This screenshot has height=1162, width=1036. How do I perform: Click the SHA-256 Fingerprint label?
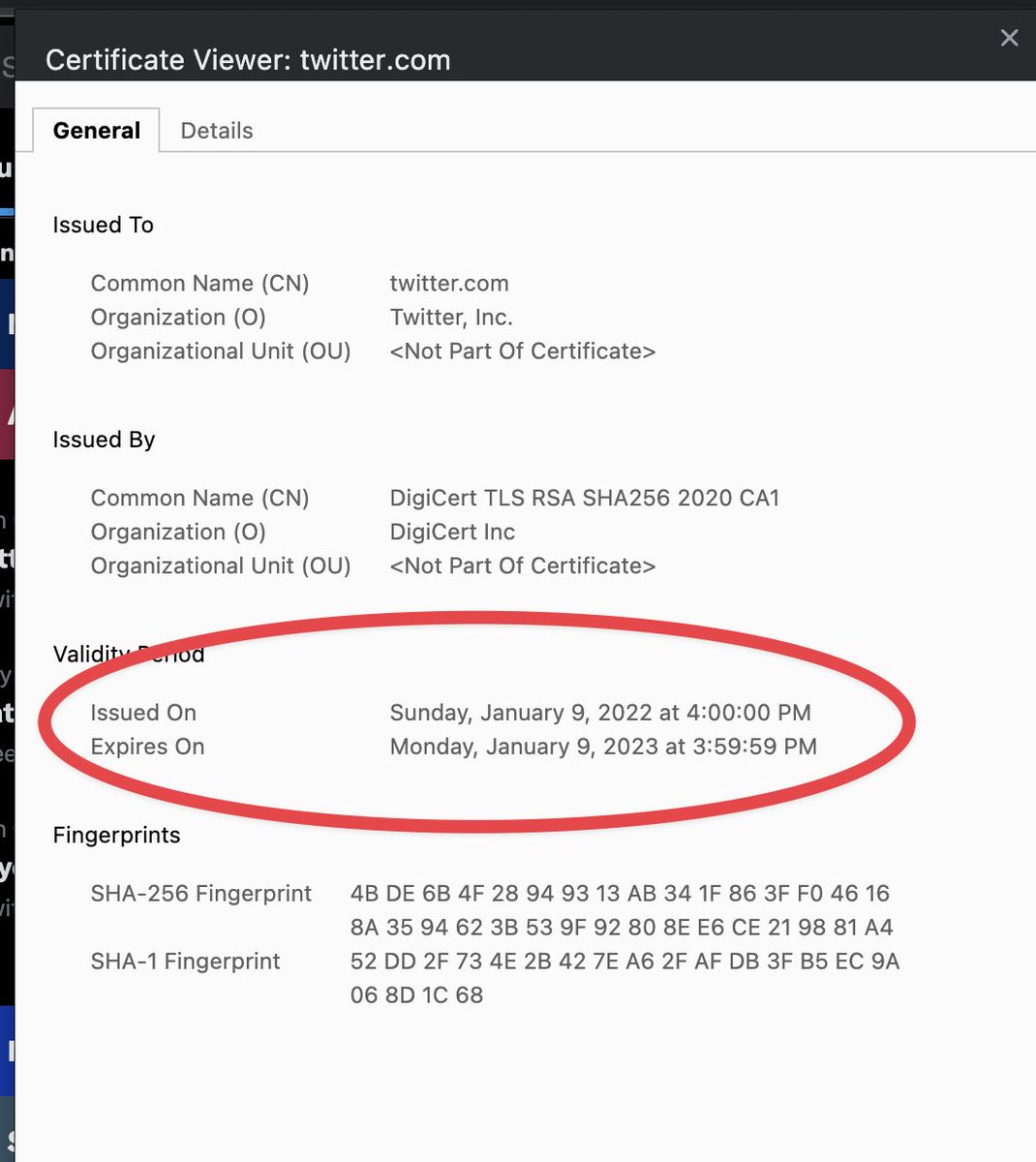click(x=201, y=893)
